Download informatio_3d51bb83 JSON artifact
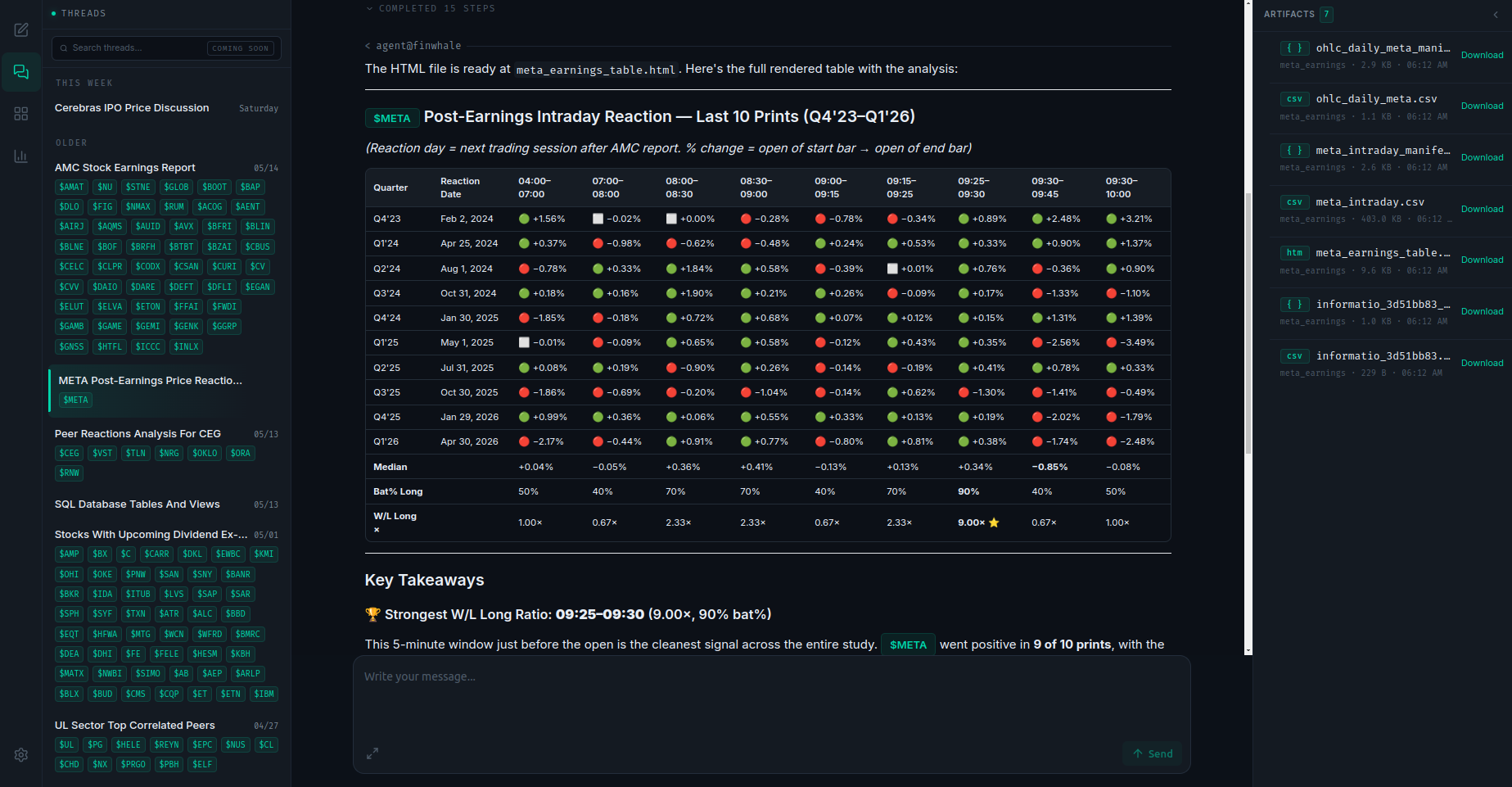 (x=1482, y=312)
